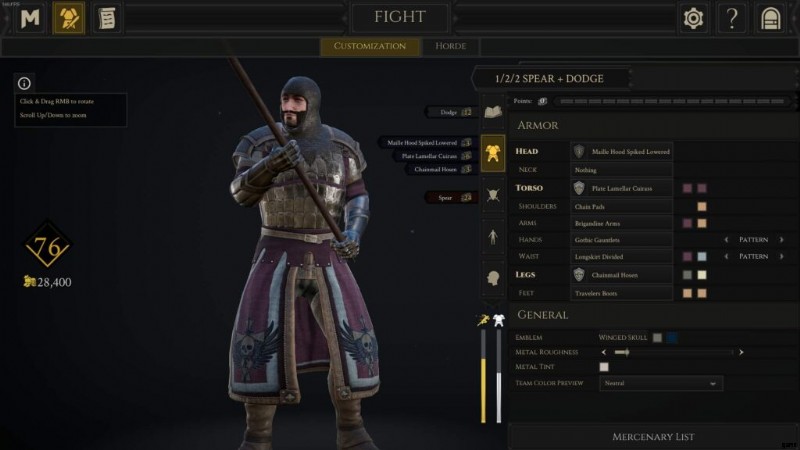The height and width of the screenshot is (450, 800).
Task: Open the M main menu icon
Action: [30, 18]
